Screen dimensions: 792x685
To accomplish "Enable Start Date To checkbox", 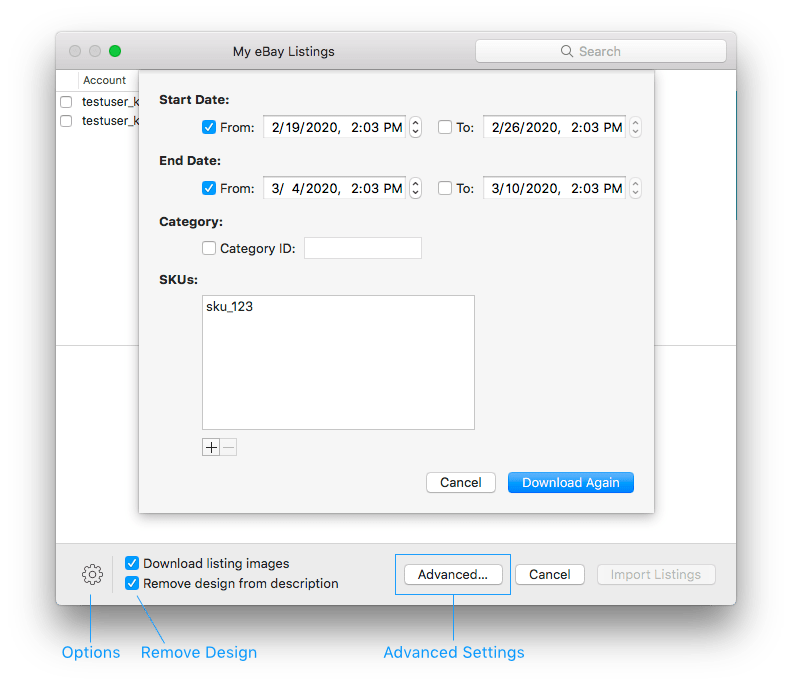I will click(x=445, y=127).
